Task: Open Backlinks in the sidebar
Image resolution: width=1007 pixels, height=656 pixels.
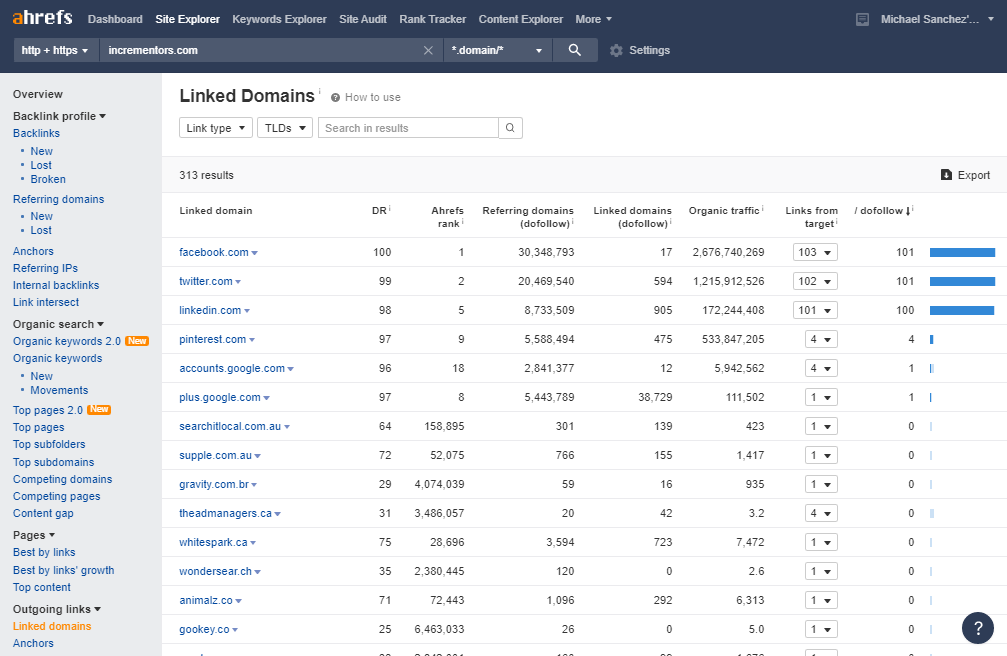Action: (x=36, y=133)
